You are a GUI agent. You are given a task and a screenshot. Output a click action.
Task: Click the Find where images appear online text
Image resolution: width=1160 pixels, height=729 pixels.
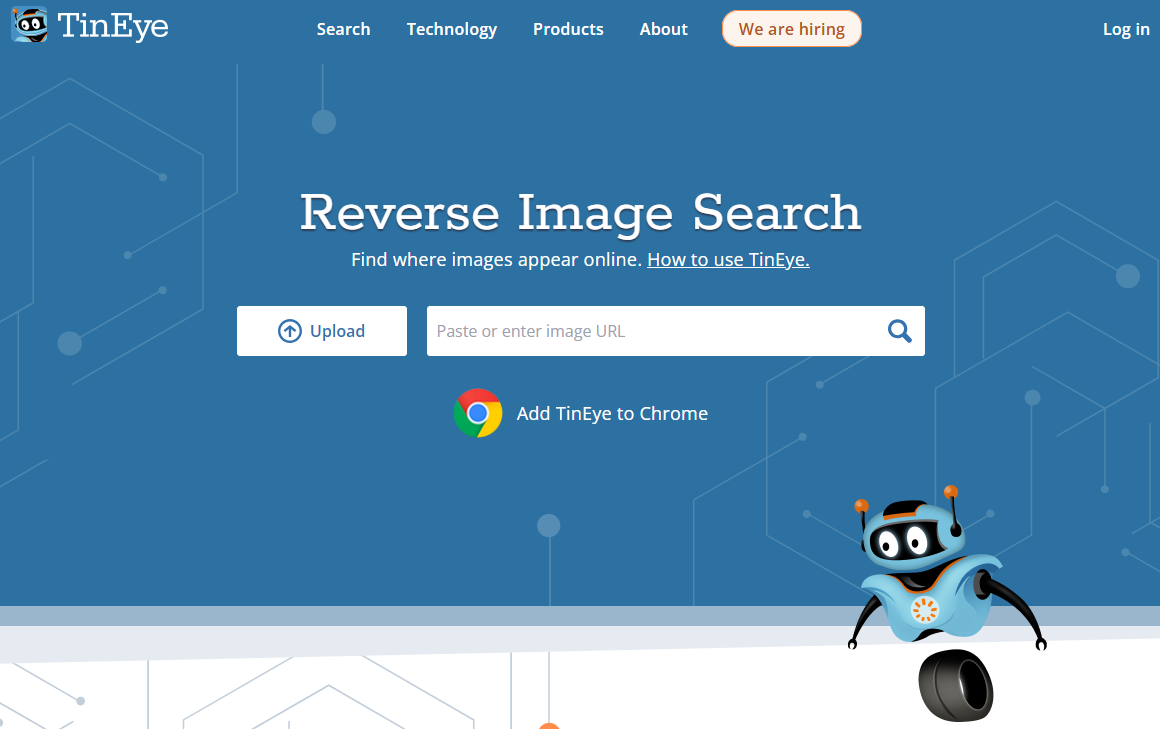pyautogui.click(x=496, y=260)
